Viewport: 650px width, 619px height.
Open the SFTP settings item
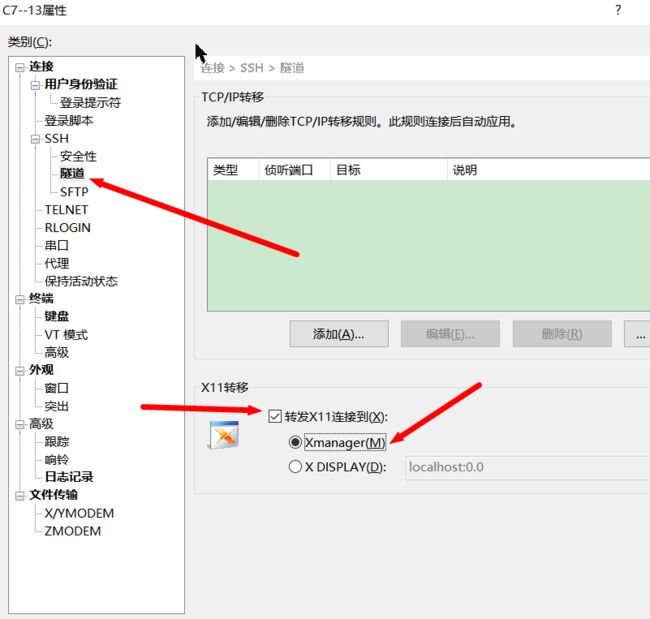pos(74,192)
